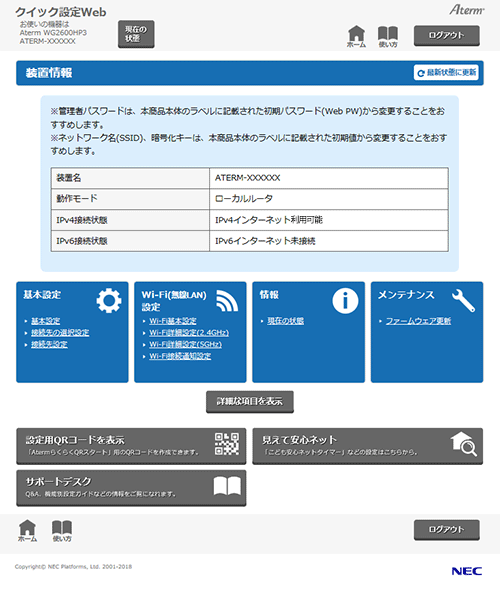Click the Home icon in the footer

pyautogui.click(x=27, y=530)
